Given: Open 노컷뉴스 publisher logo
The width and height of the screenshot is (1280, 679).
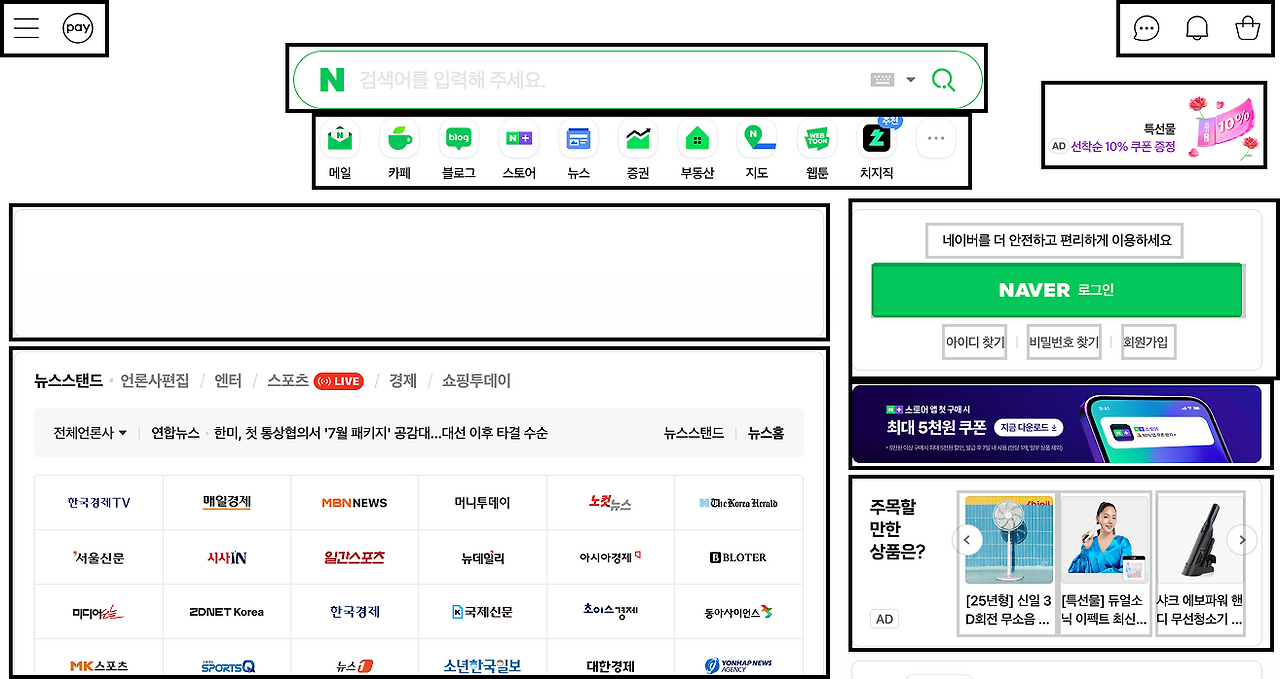Looking at the screenshot, I should coord(611,502).
